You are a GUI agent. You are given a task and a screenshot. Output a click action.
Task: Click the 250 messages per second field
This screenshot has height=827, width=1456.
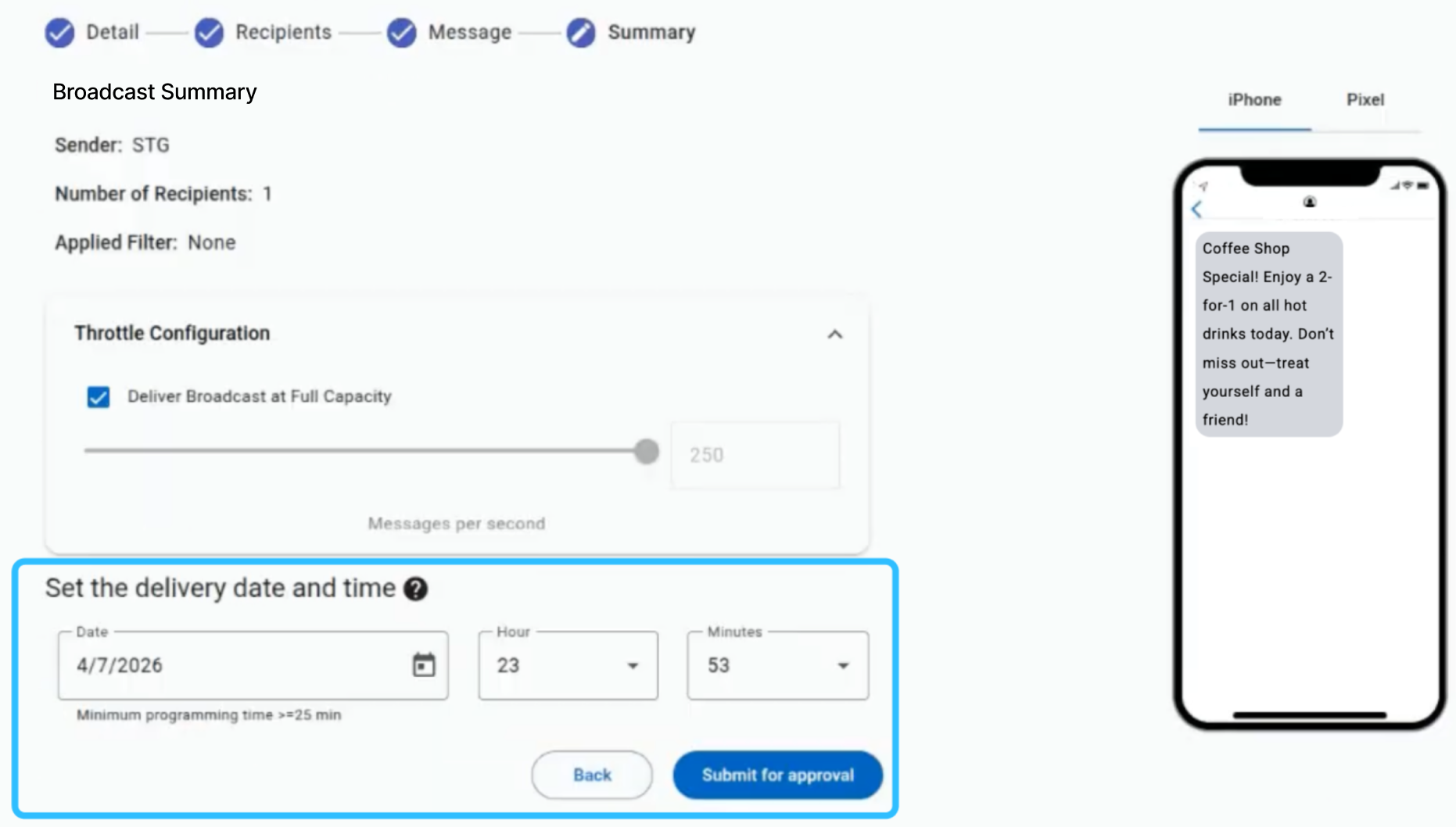click(x=755, y=455)
